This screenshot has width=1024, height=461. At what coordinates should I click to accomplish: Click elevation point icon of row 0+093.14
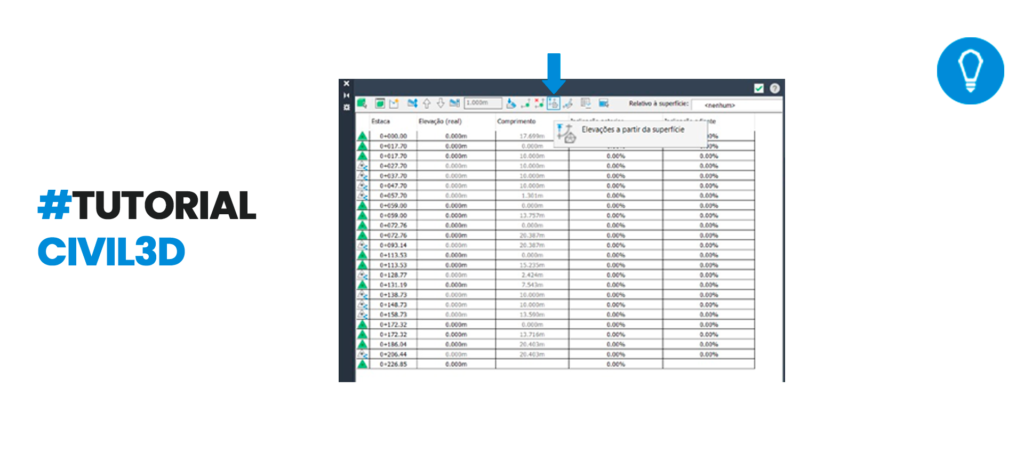point(362,245)
